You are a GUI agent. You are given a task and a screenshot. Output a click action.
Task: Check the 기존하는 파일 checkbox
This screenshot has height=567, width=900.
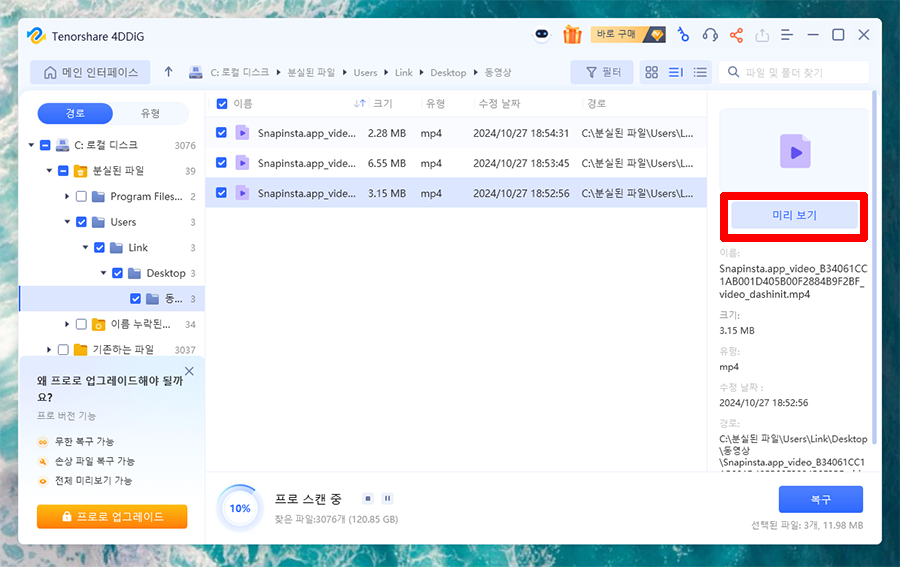tap(63, 349)
